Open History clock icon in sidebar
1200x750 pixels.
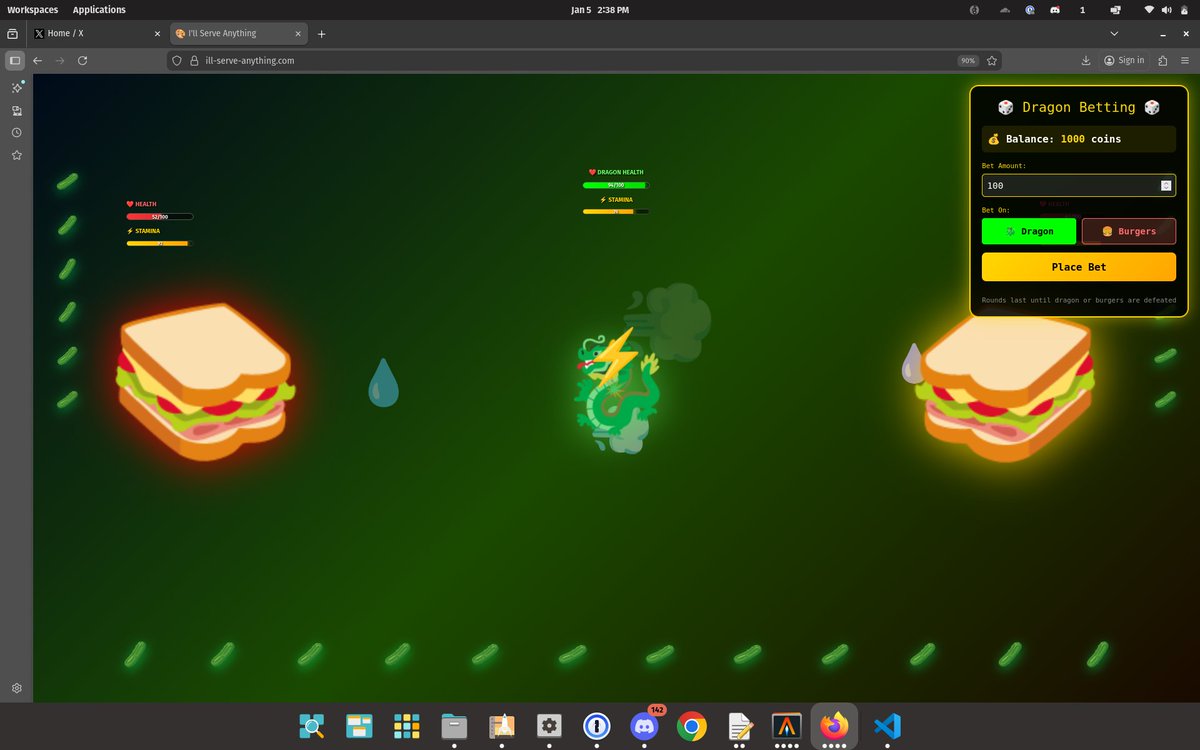point(17,133)
